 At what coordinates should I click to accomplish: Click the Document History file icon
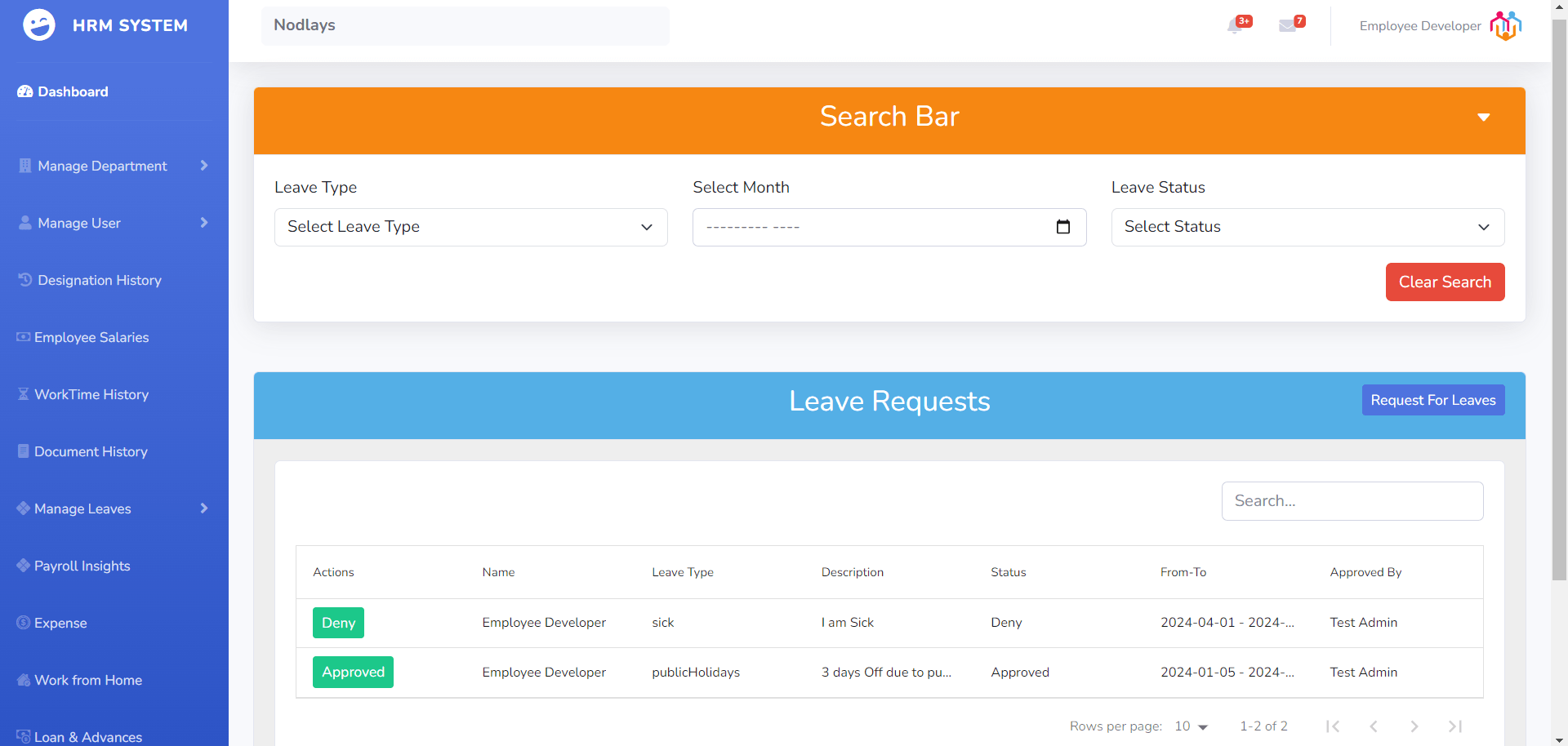pyautogui.click(x=24, y=451)
